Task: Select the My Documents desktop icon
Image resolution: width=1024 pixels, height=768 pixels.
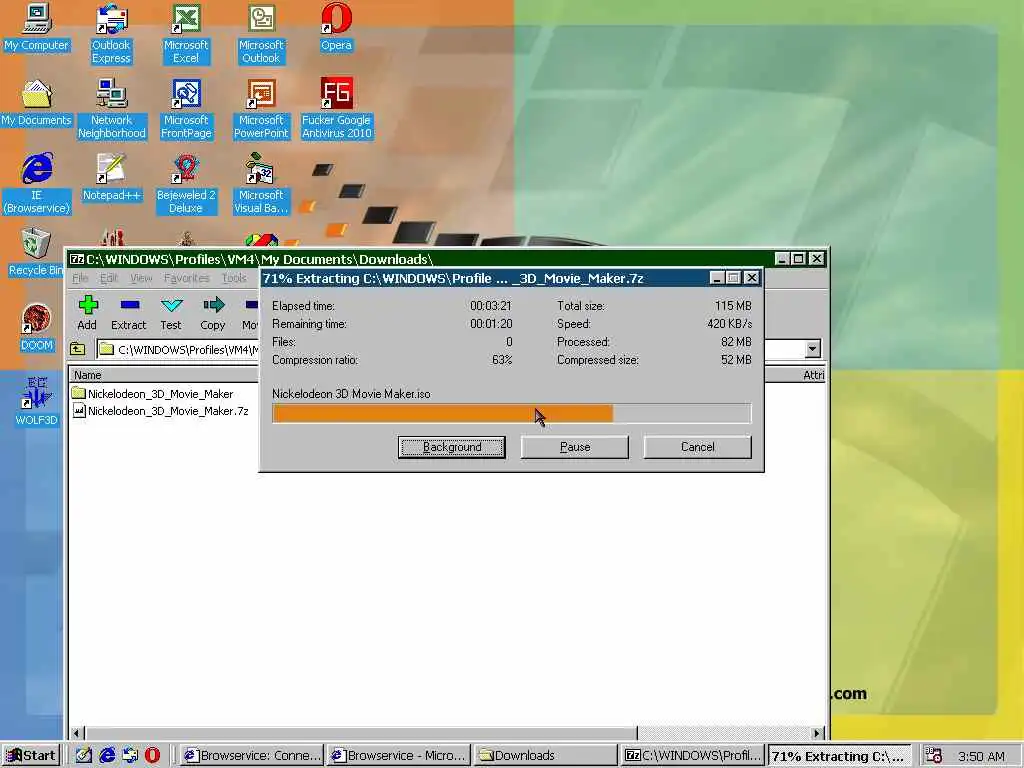Action: coord(37,103)
